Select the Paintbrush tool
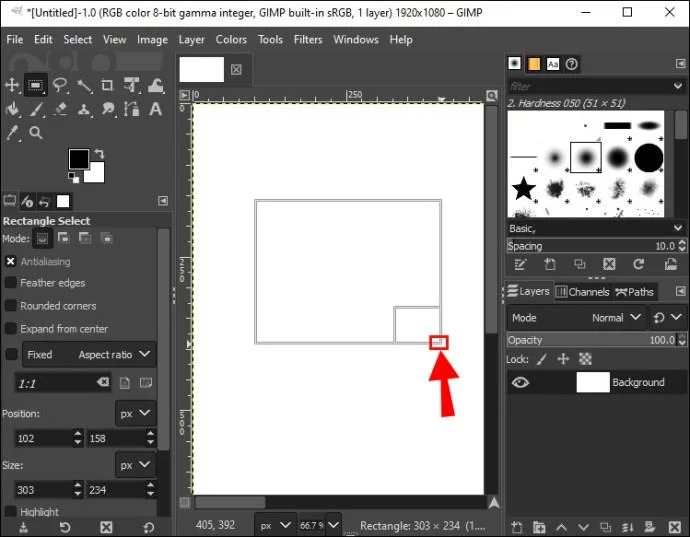Screen dimensions: 690x537 point(36,109)
